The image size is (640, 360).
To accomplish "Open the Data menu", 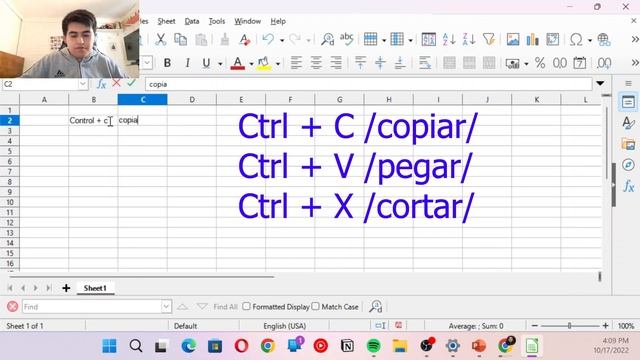I will tap(192, 21).
